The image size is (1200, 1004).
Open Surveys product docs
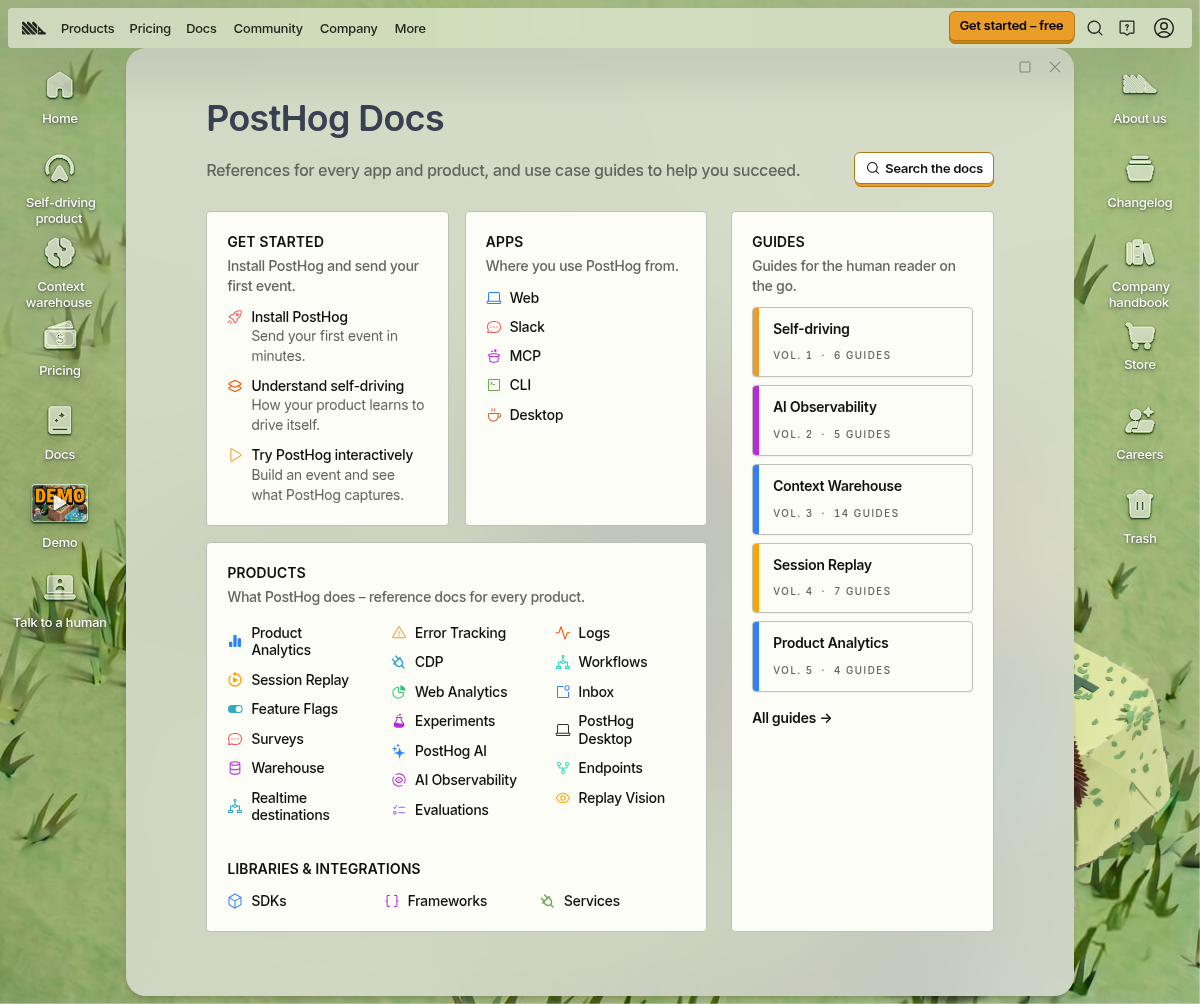pyautogui.click(x=266, y=739)
